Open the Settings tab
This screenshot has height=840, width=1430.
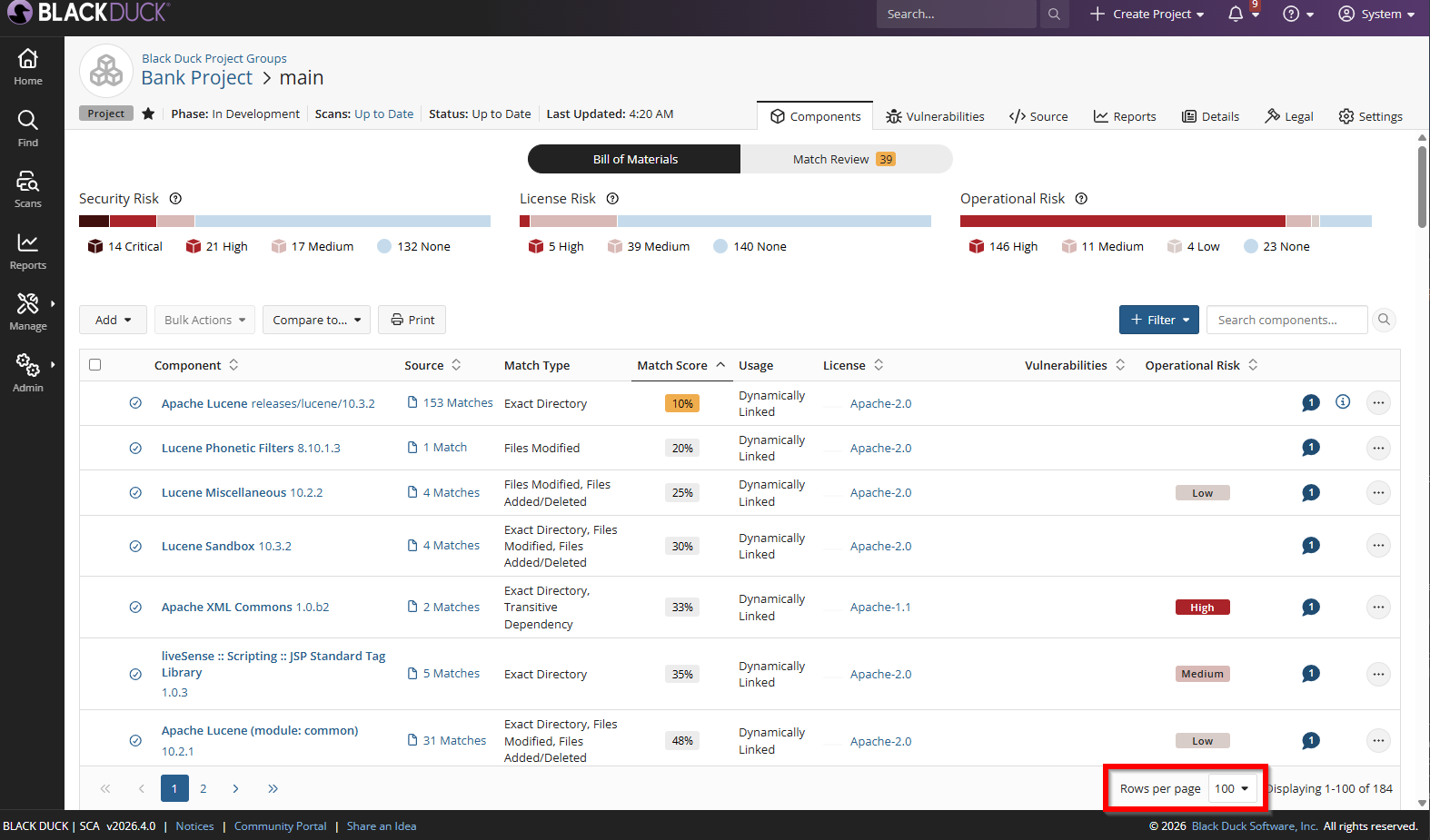pyautogui.click(x=1370, y=116)
